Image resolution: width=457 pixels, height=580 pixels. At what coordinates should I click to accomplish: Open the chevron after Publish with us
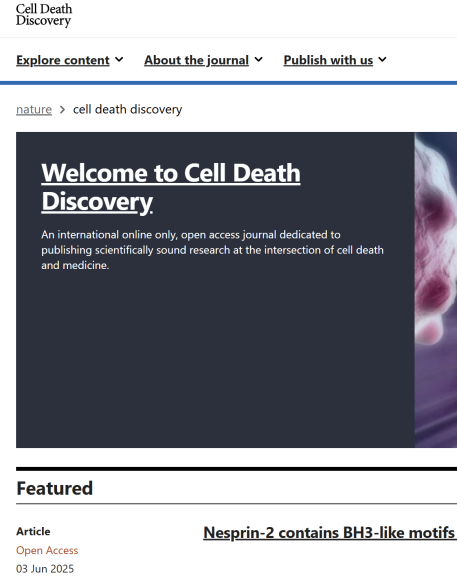(x=382, y=60)
